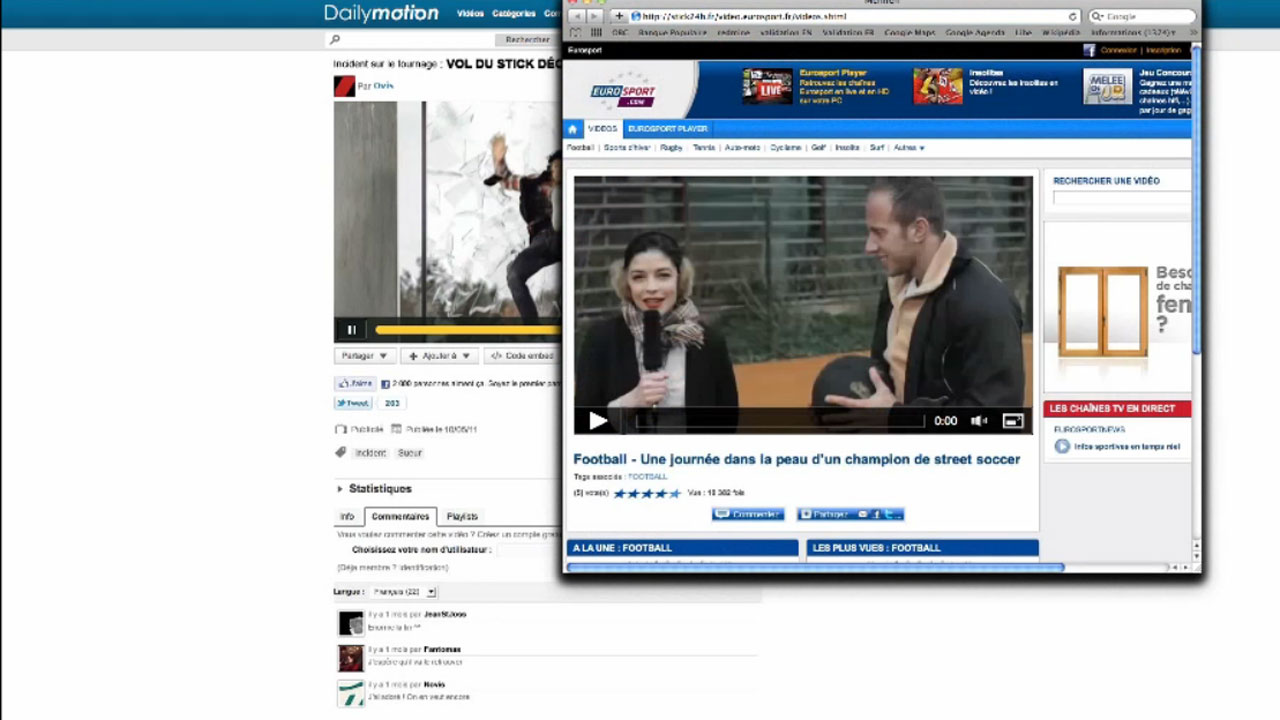Viewport: 1280px width, 720px height.
Task: Go forward in the Safari window
Action: pos(594,16)
